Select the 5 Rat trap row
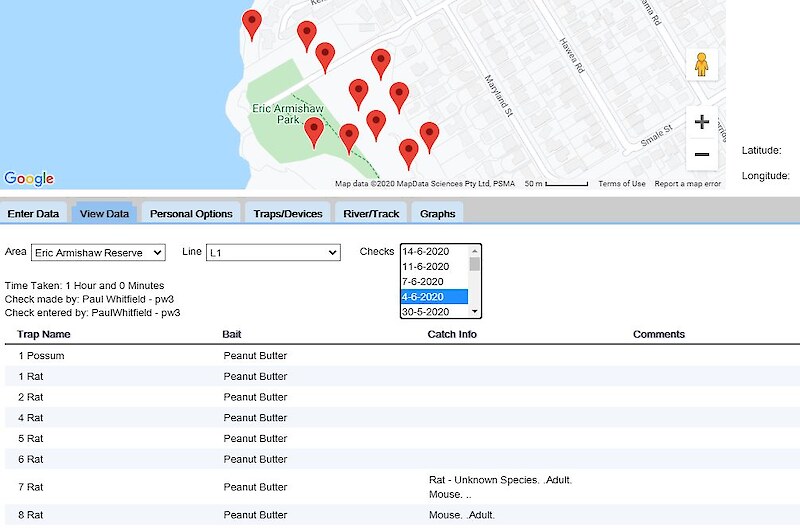This screenshot has height=528, width=800. click(402, 438)
